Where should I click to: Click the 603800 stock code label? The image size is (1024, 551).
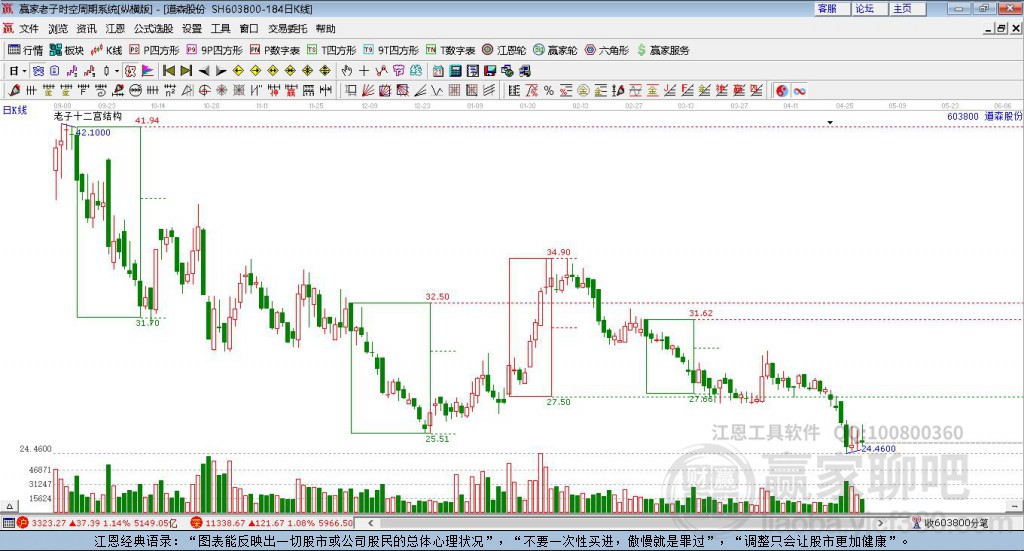pyautogui.click(x=963, y=116)
